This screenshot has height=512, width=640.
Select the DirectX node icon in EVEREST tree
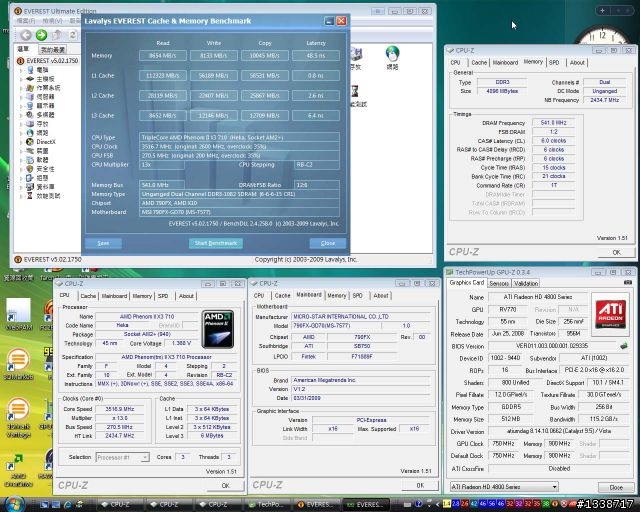pos(30,142)
